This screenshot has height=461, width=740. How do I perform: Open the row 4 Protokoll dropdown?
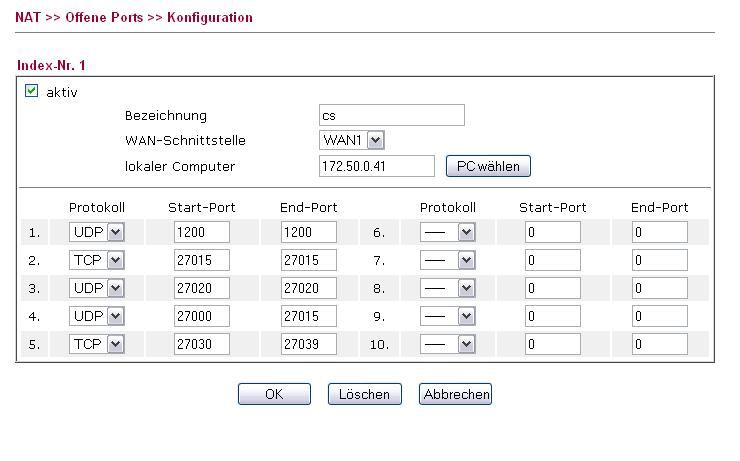[x=97, y=316]
